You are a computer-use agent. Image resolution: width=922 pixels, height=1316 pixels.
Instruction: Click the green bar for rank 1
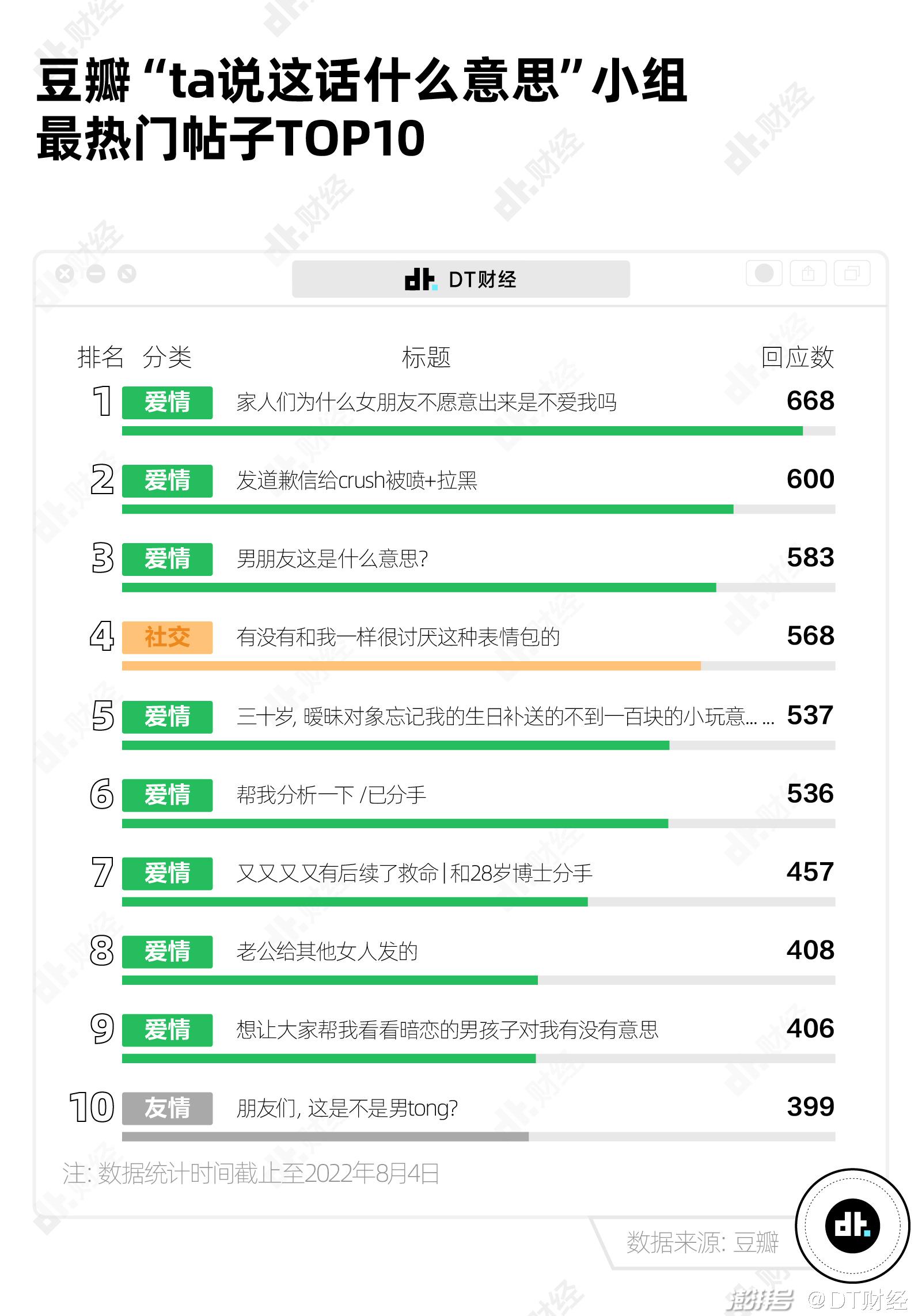click(x=462, y=431)
